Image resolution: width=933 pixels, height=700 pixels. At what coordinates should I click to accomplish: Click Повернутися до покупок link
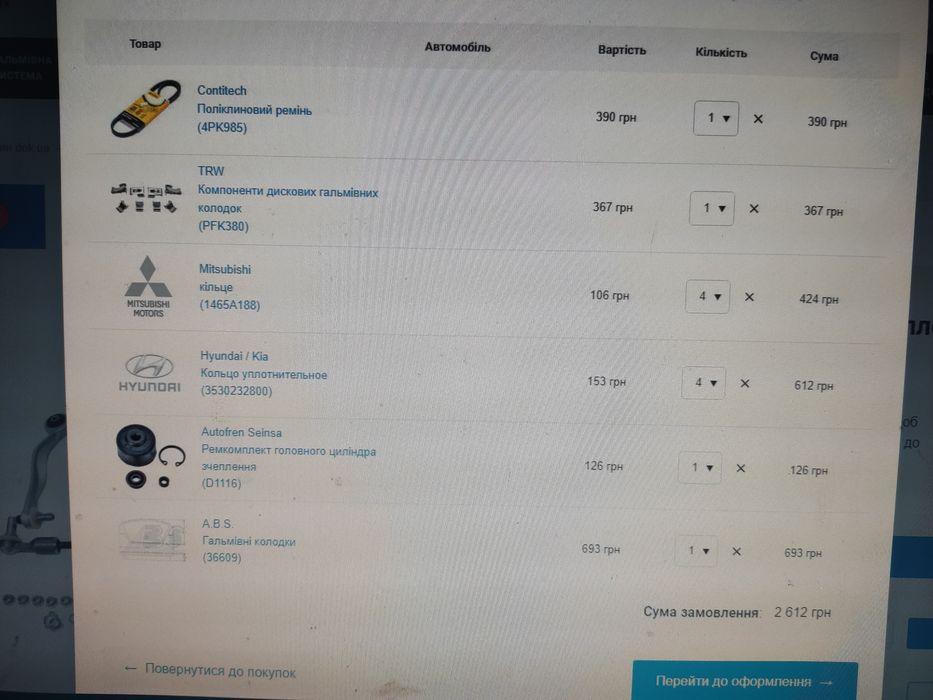[210, 671]
